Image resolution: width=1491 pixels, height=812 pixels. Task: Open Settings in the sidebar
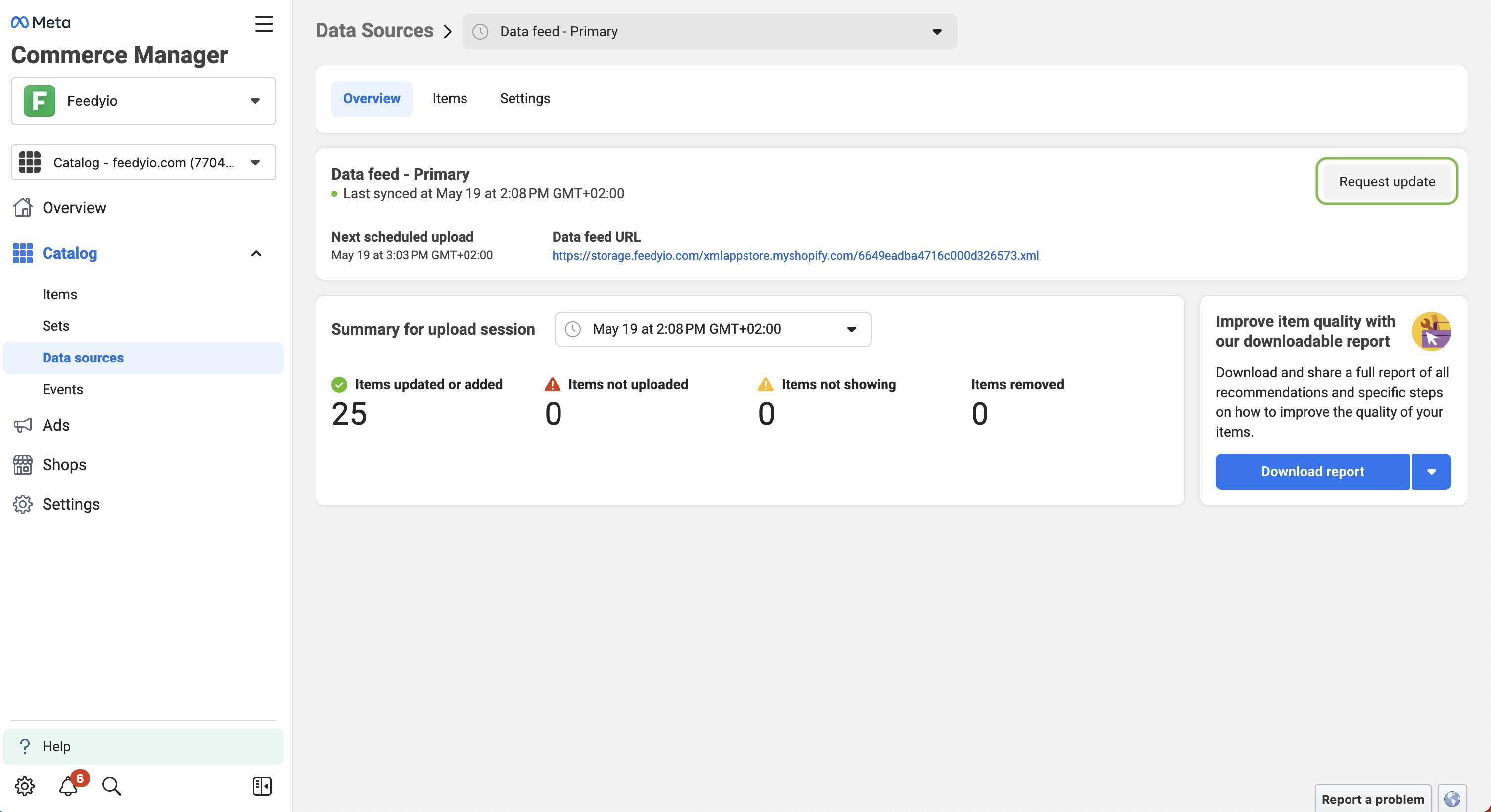point(71,504)
